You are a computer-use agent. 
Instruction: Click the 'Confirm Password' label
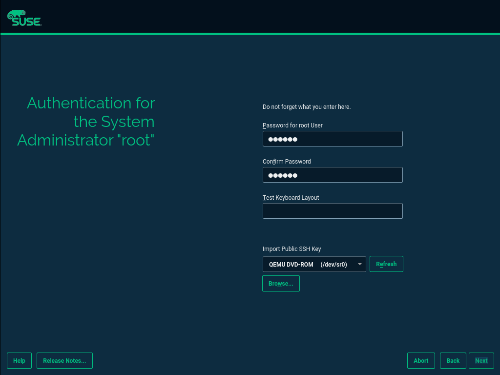tap(287, 161)
